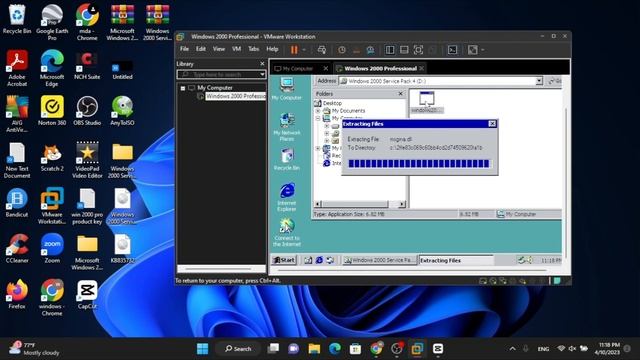Viewport: 640px width, 360px height.
Task: Select VMware Workstation desktop shortcut
Action: coord(52,206)
